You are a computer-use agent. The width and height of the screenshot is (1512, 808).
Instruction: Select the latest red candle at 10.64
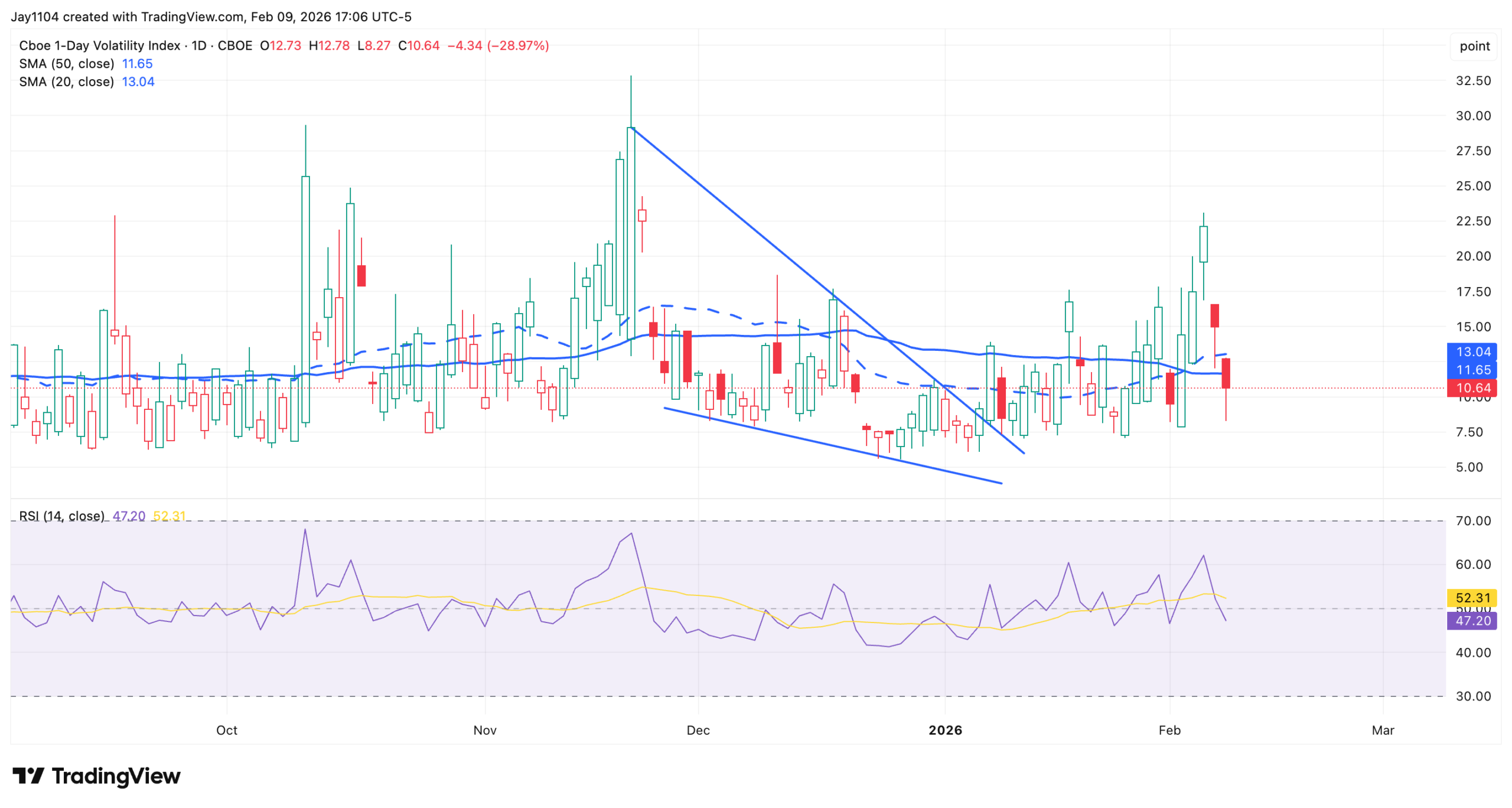pos(1225,373)
